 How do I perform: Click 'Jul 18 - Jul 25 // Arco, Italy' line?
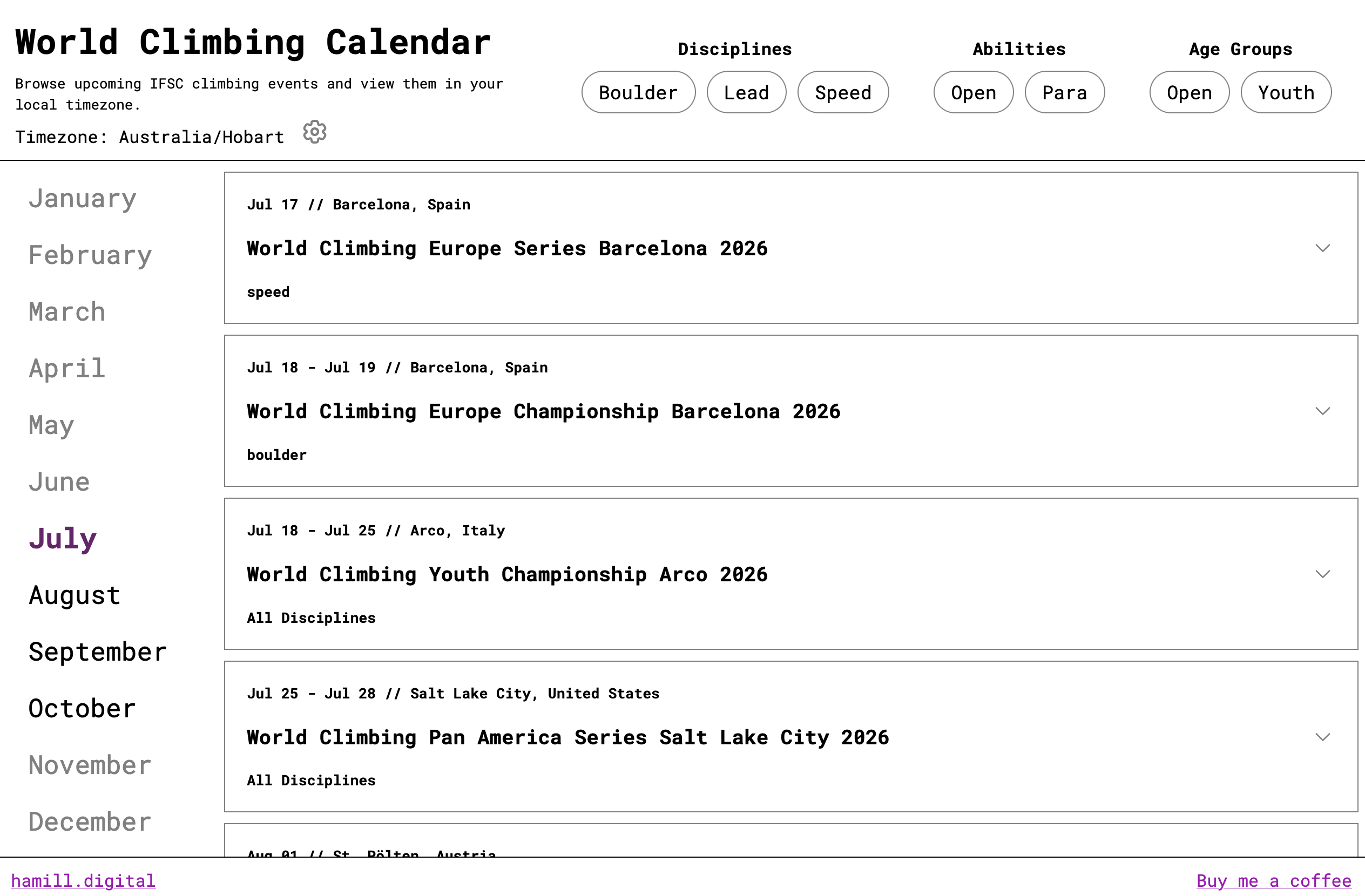[x=376, y=530]
